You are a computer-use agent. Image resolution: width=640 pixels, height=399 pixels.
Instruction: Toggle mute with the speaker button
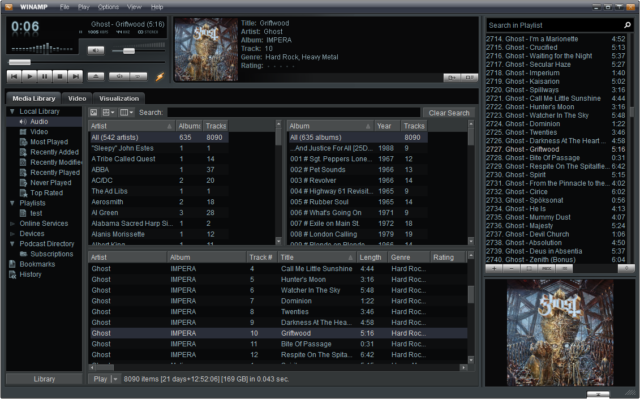[x=96, y=51]
